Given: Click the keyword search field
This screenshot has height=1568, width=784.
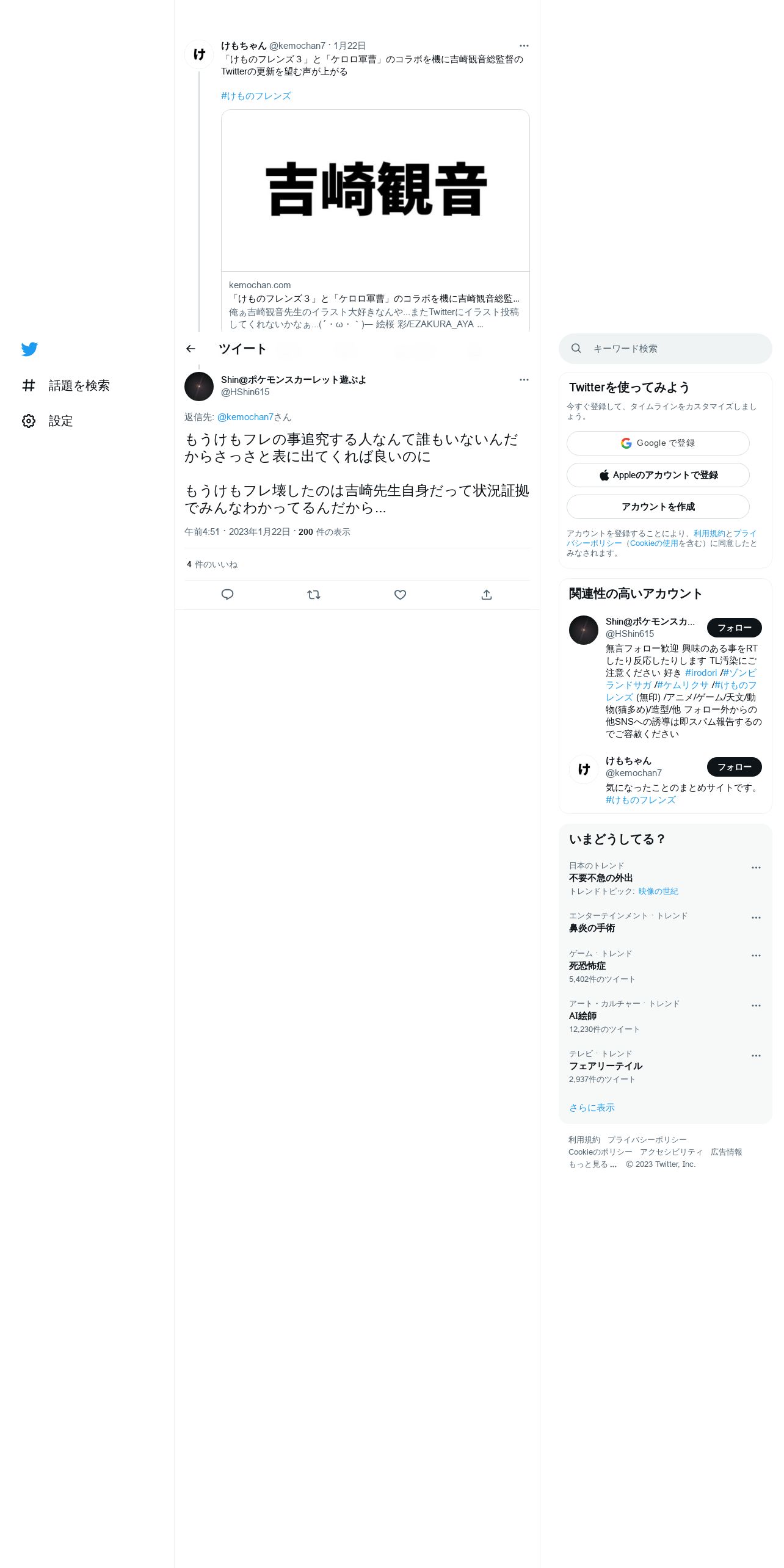Looking at the screenshot, I should [666, 349].
